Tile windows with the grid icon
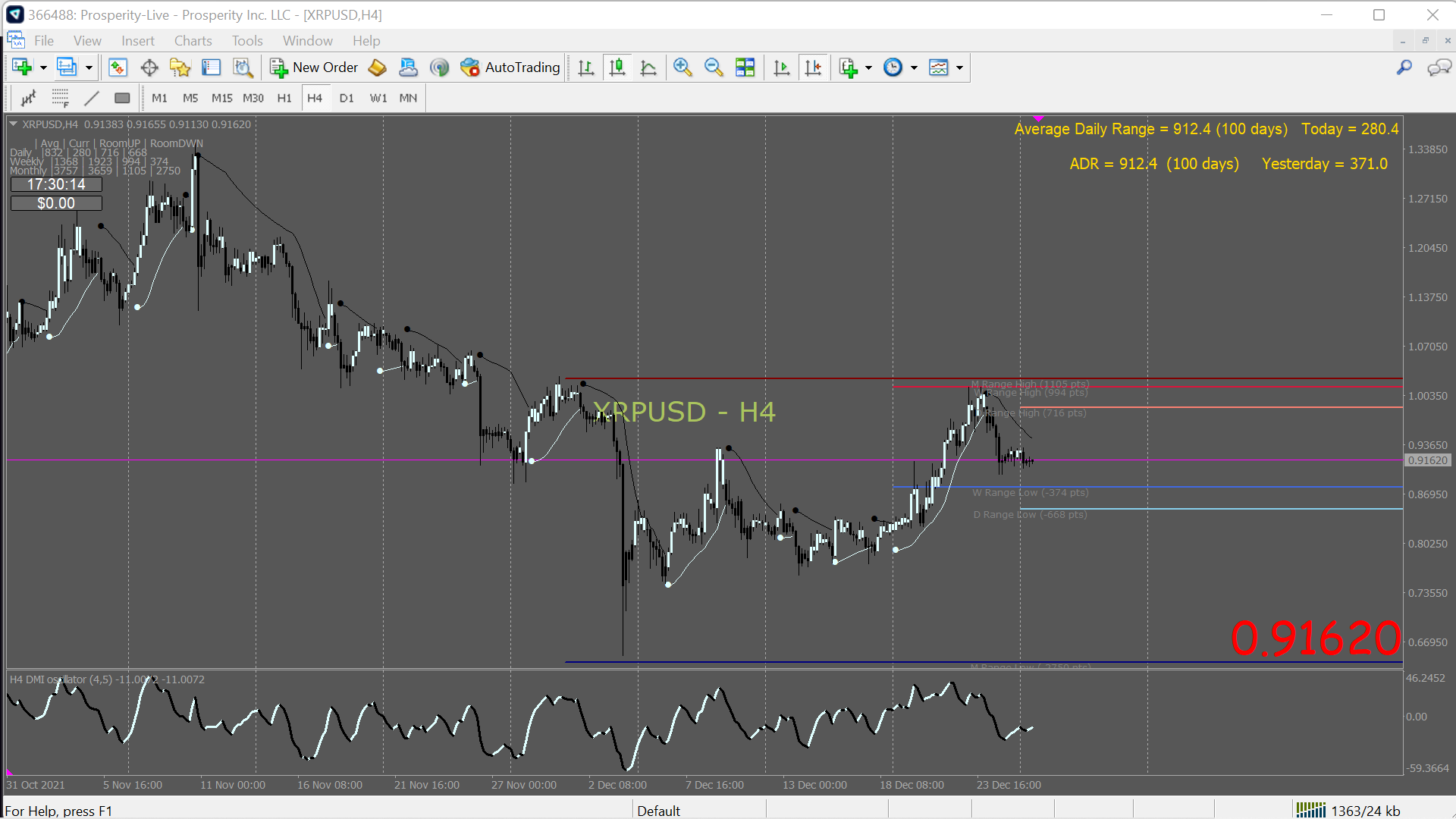 745,67
